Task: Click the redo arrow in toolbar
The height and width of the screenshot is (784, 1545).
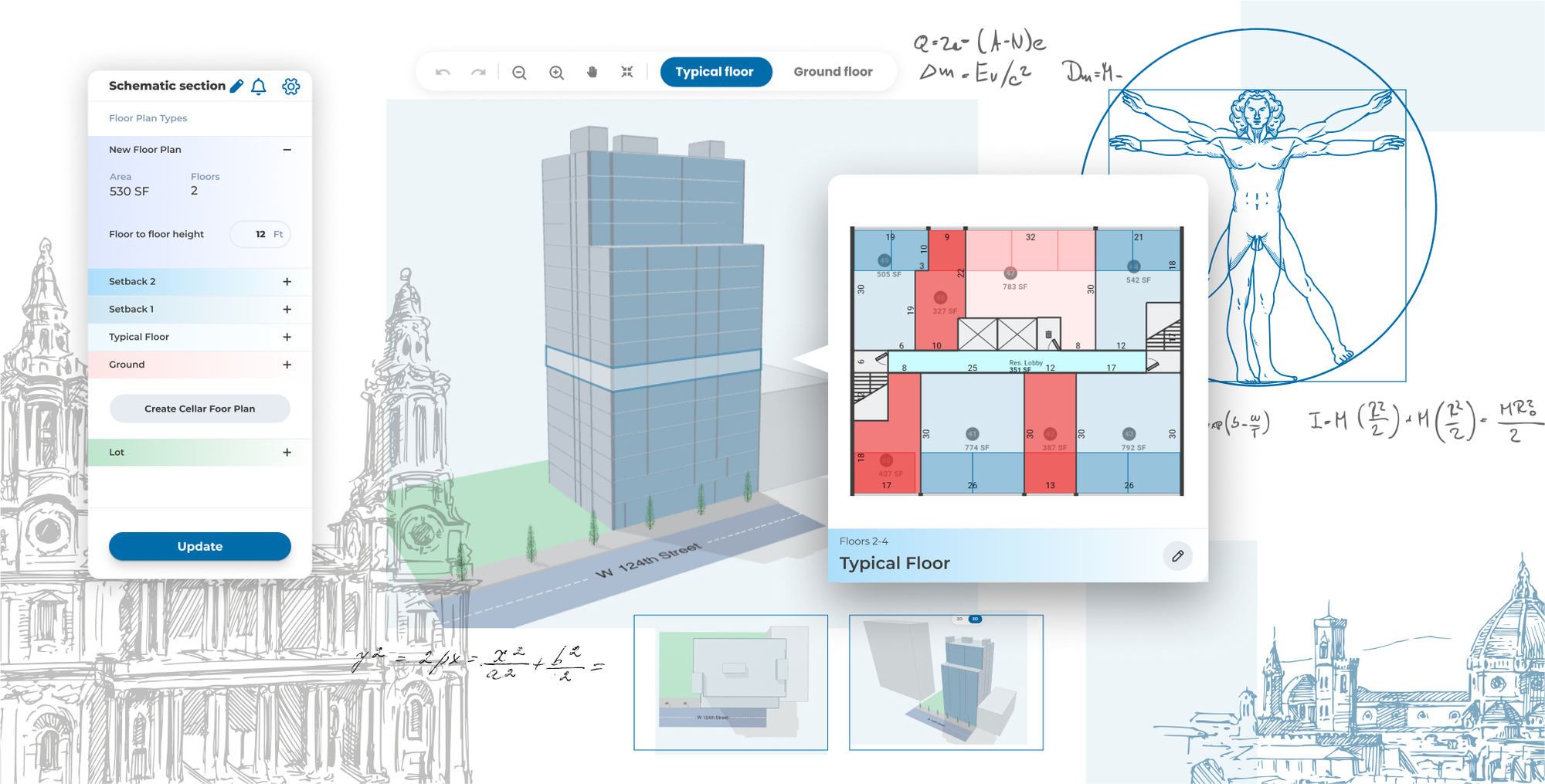Action: [x=479, y=72]
